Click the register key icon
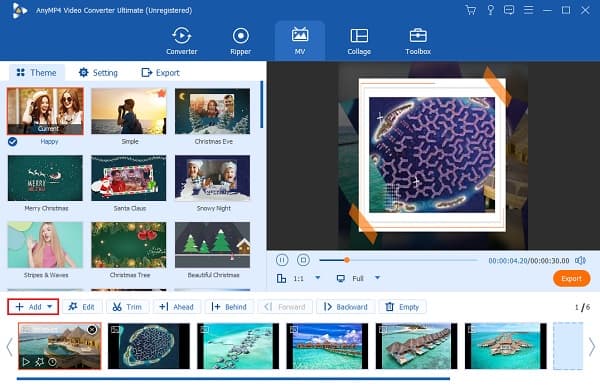Viewport: 600px width, 388px height. [x=490, y=10]
